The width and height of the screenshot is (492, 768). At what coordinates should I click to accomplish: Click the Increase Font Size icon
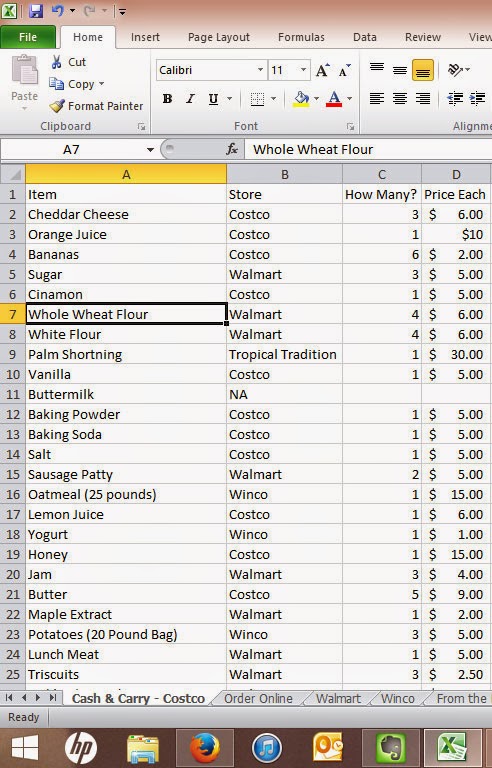pos(322,70)
